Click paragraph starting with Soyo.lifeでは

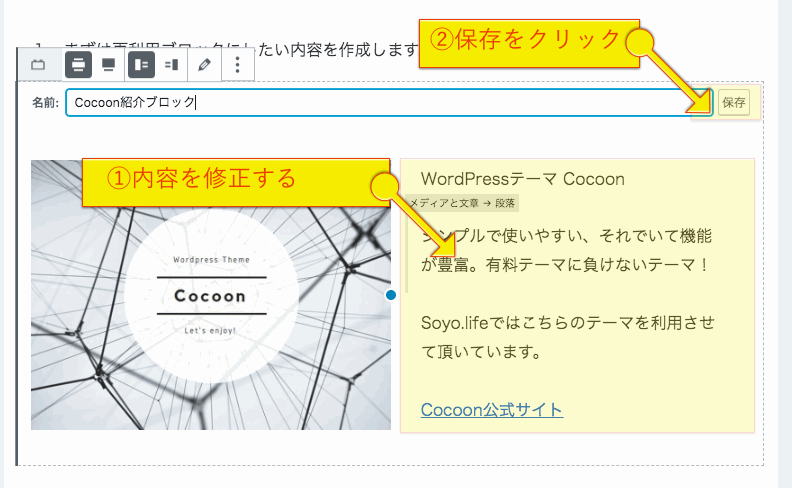[568, 336]
